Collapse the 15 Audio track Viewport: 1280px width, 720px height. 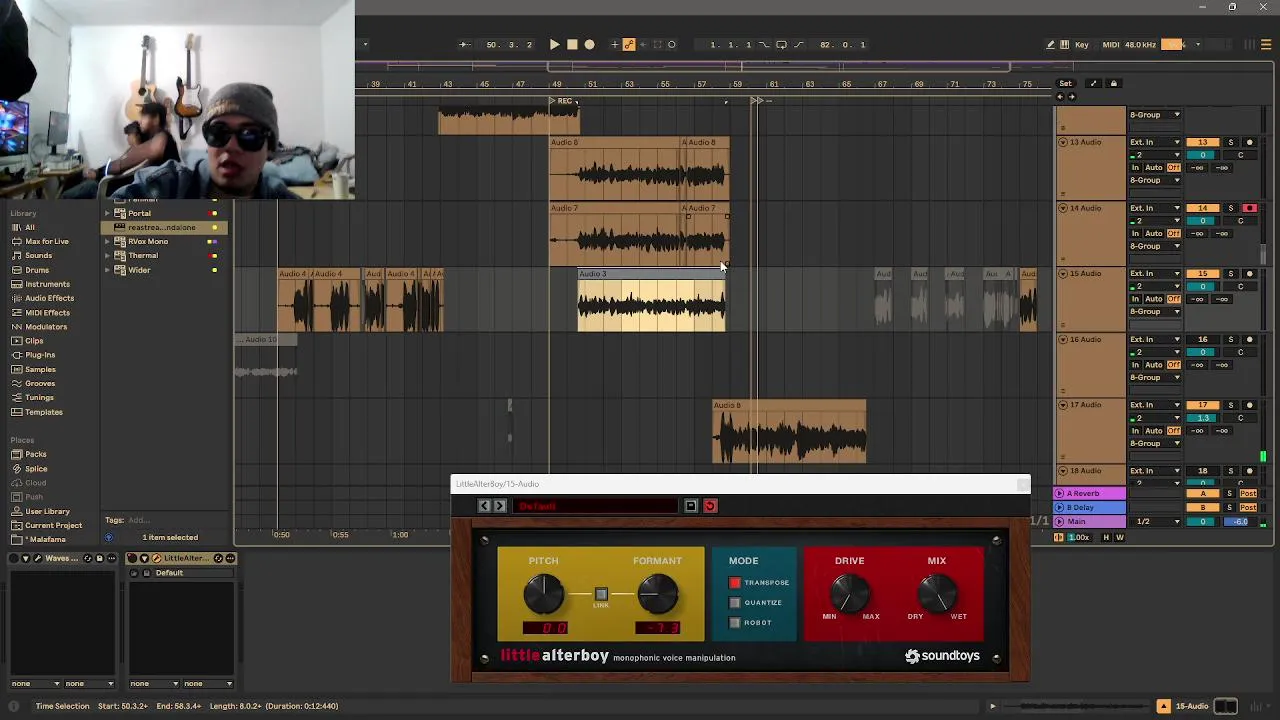(x=1062, y=273)
